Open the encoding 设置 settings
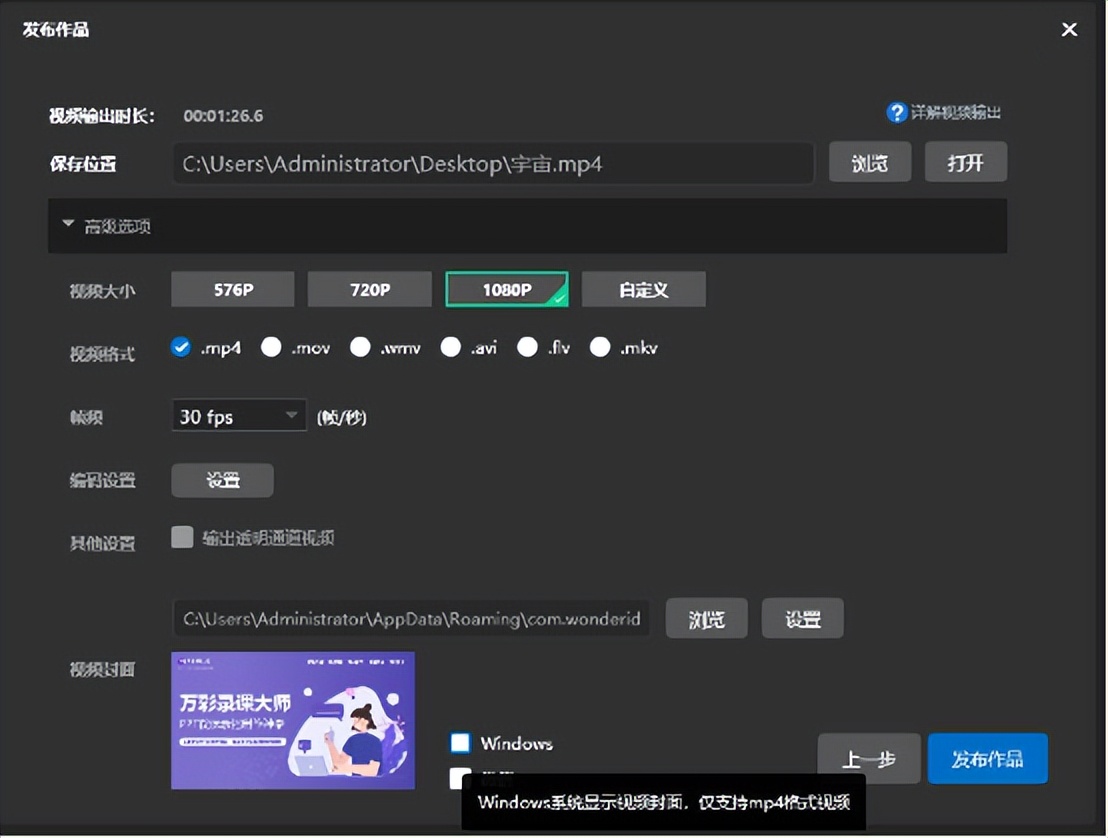The image size is (1108, 838). (222, 480)
